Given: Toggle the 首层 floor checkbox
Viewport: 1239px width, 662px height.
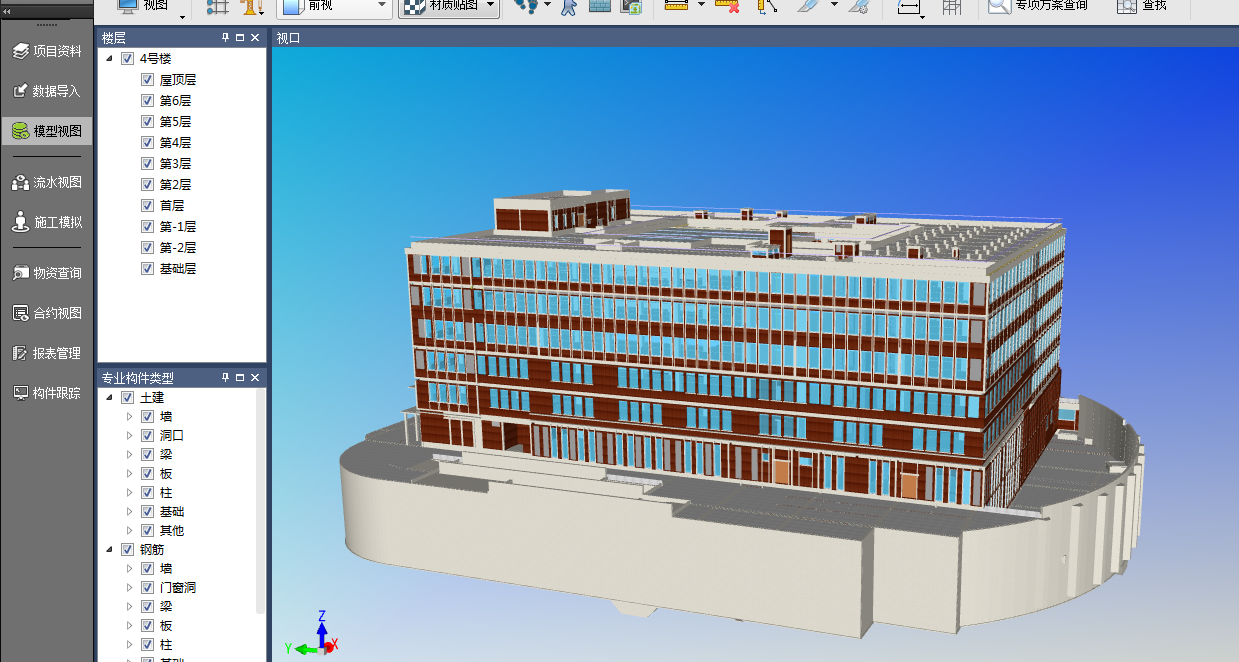Looking at the screenshot, I should (x=147, y=206).
